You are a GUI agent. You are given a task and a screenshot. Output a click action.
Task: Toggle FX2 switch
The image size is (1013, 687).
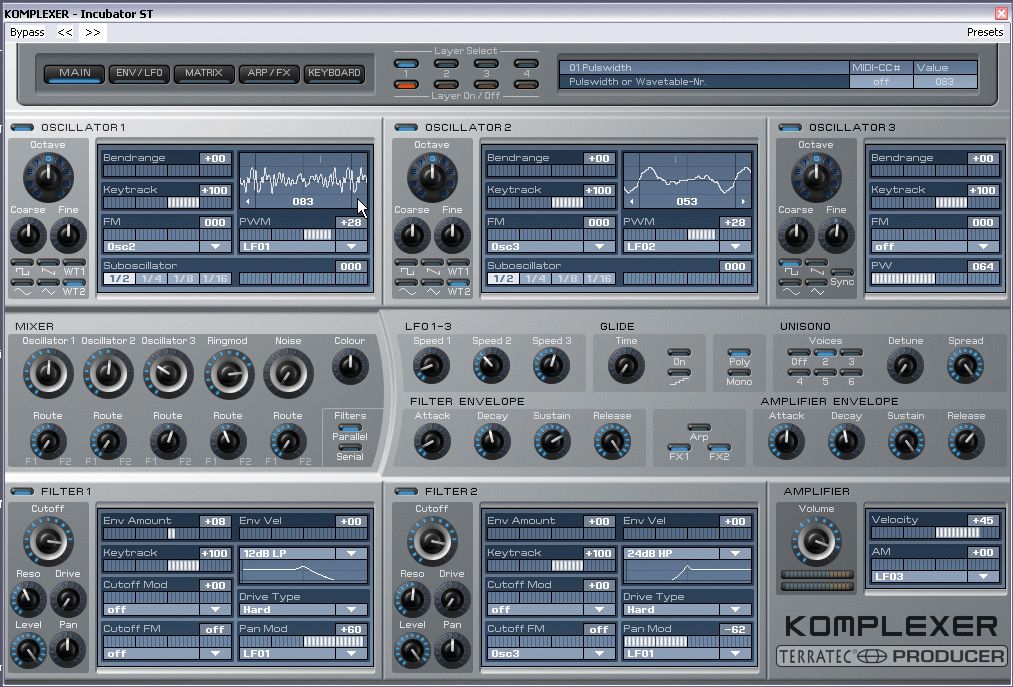tap(719, 447)
